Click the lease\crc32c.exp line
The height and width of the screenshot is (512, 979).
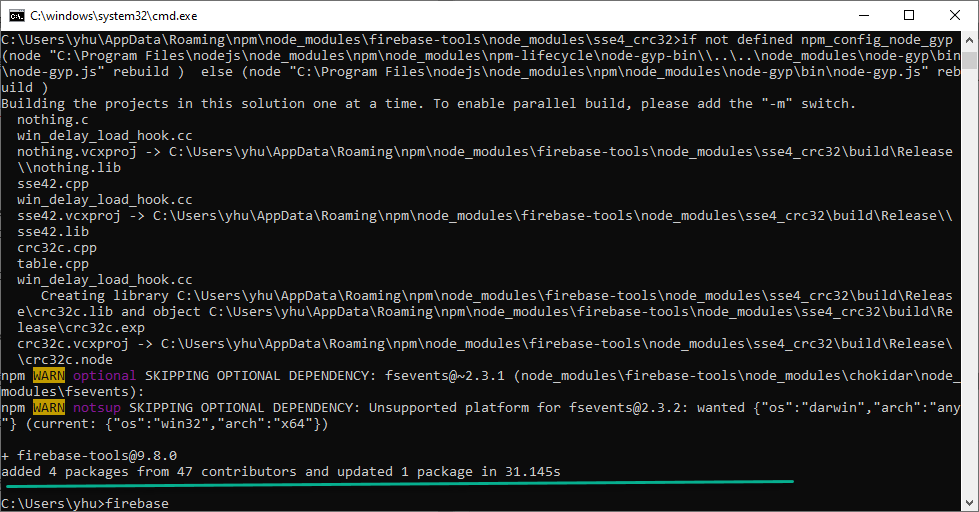(81, 328)
